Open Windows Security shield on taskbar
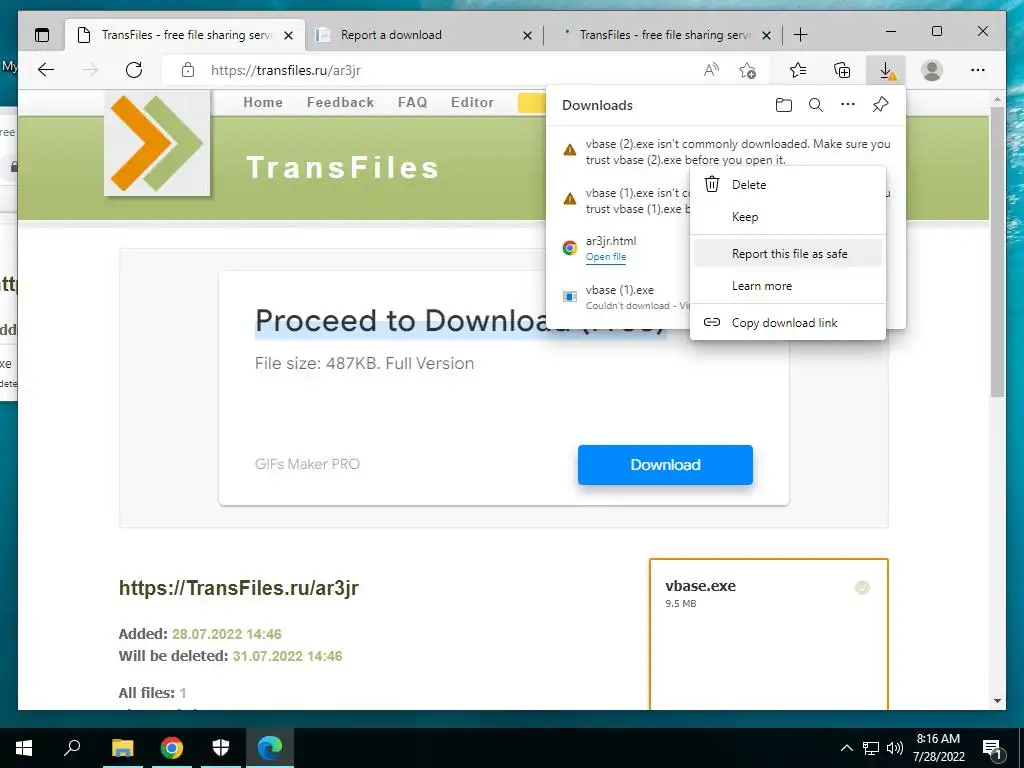The image size is (1024, 768). click(x=221, y=748)
